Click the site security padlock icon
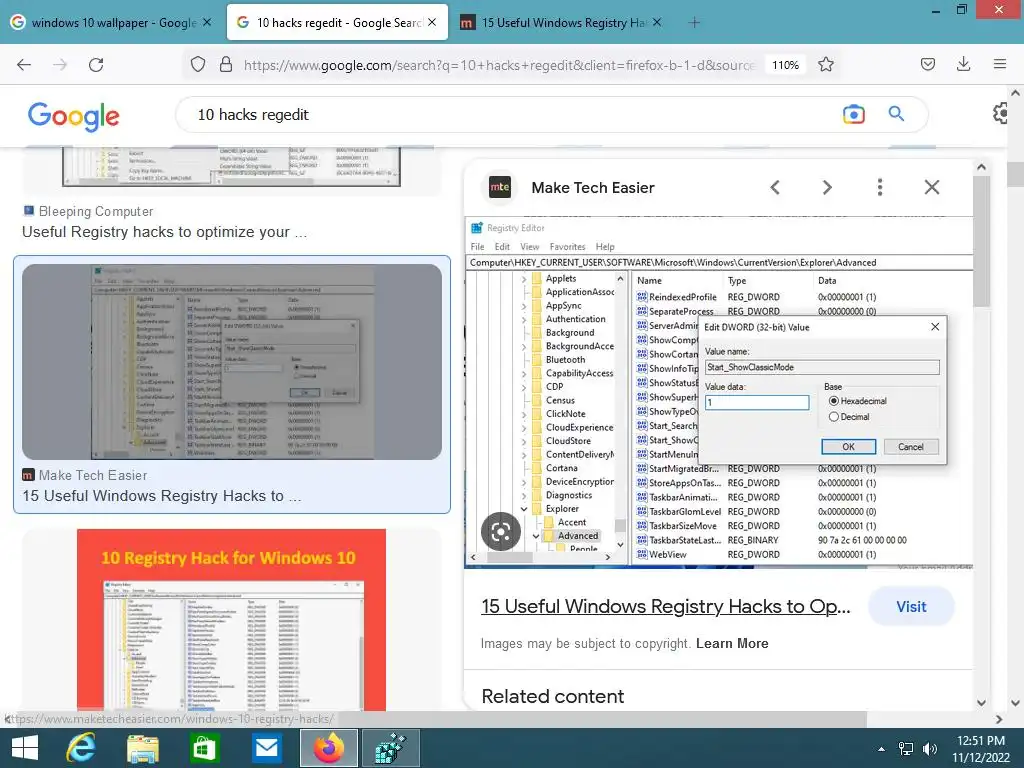The width and height of the screenshot is (1024, 768). click(x=226, y=65)
